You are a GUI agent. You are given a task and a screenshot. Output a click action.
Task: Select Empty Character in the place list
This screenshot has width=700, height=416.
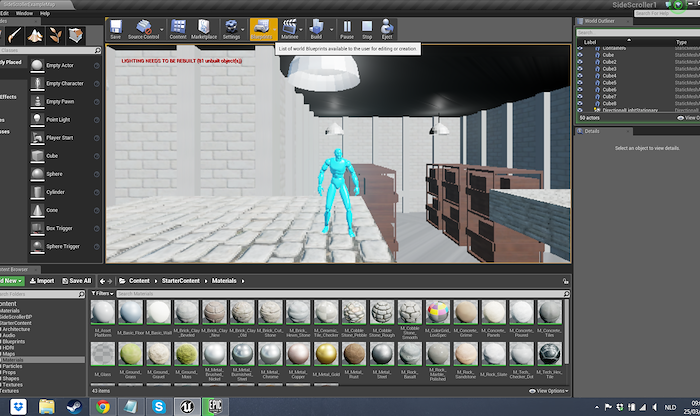tap(65, 83)
